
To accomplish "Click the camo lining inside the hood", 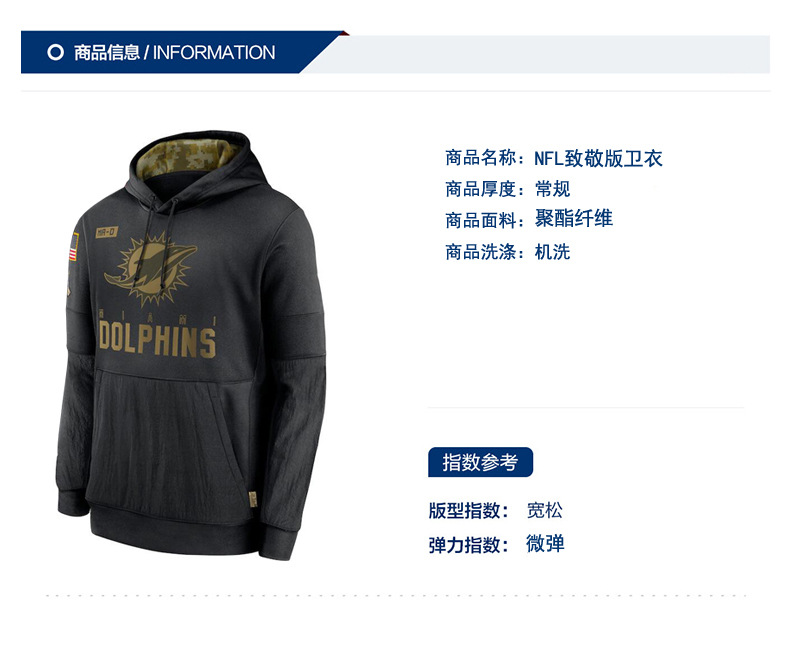I will point(186,157).
